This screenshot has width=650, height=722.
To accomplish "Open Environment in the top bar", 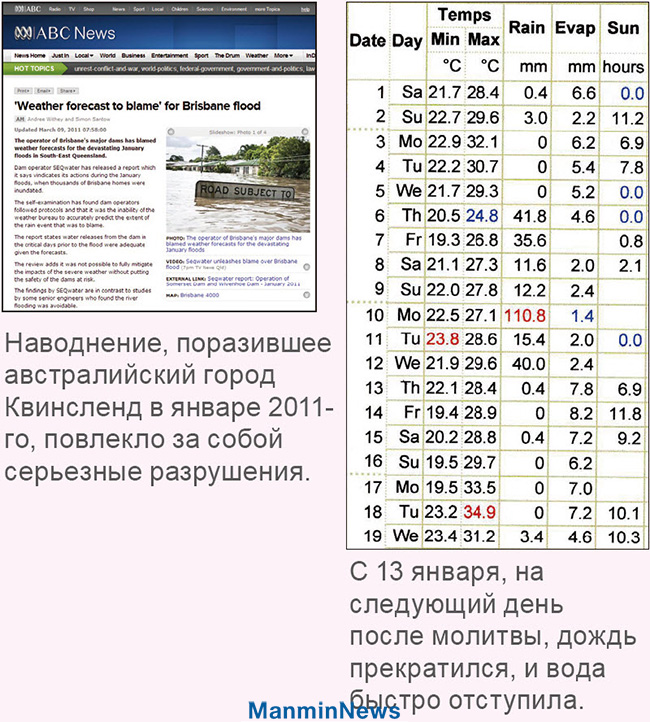I will click(234, 9).
